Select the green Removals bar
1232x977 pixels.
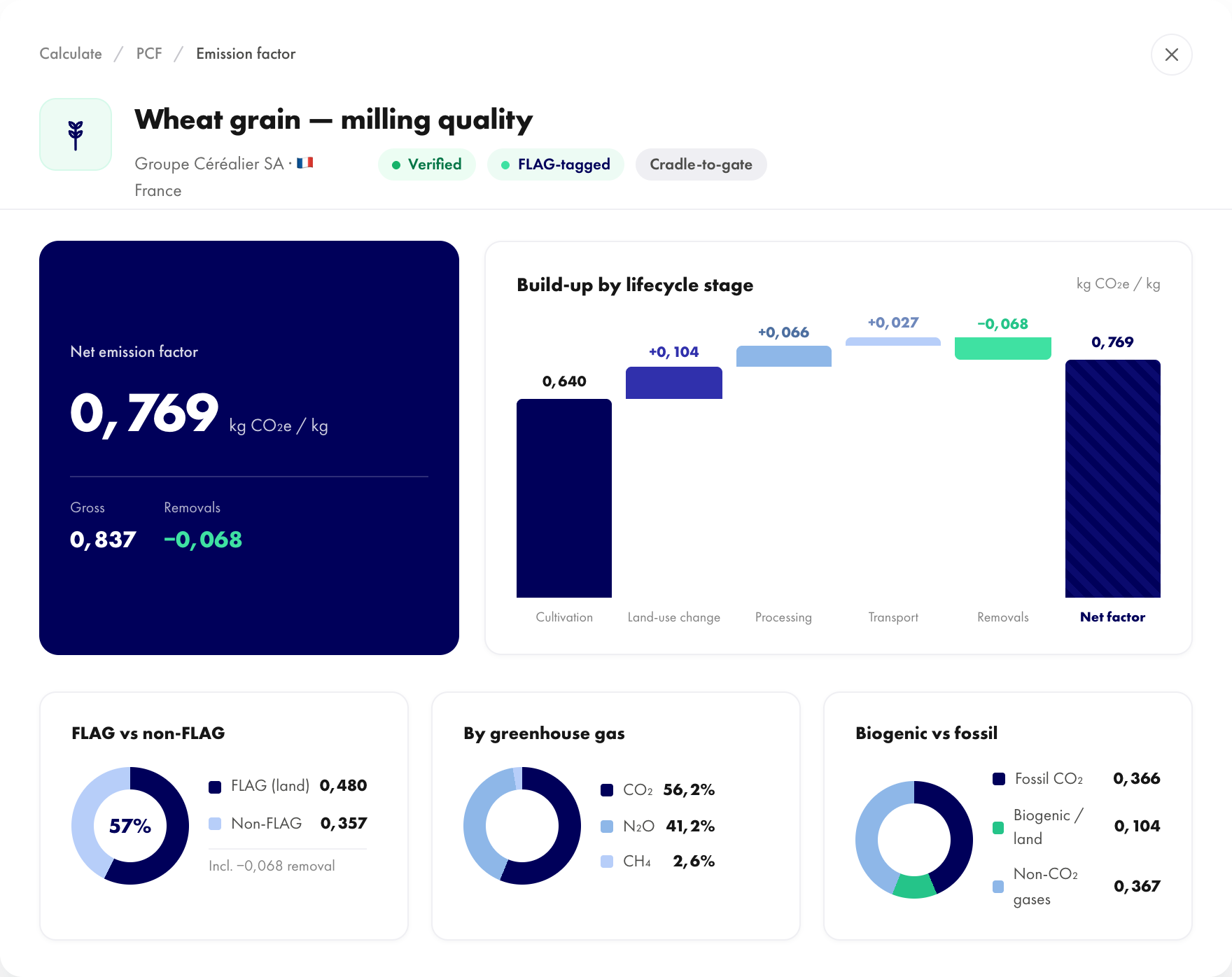click(1003, 349)
